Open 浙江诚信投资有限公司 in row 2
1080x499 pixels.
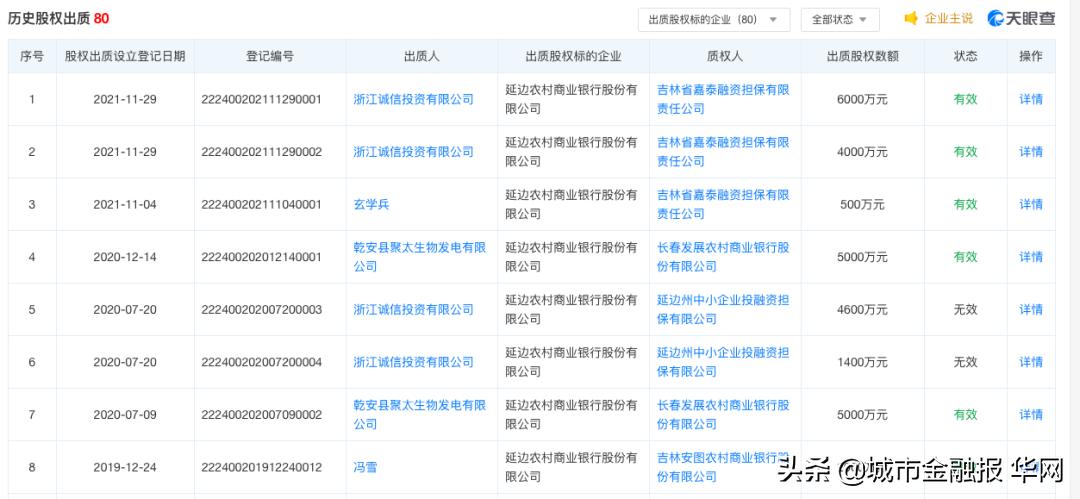(x=413, y=152)
